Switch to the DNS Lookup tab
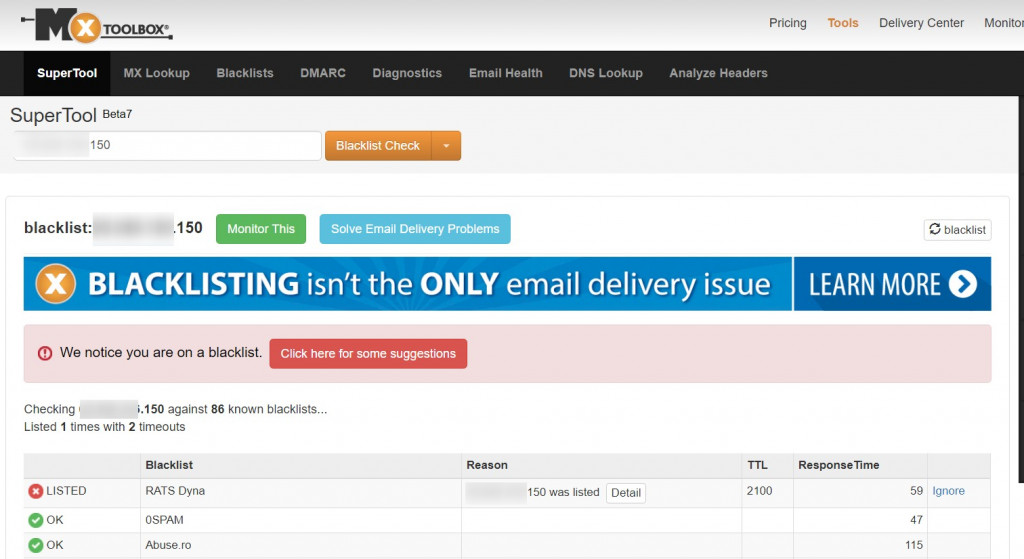Screen dimensions: 1024x559 pos(605,73)
